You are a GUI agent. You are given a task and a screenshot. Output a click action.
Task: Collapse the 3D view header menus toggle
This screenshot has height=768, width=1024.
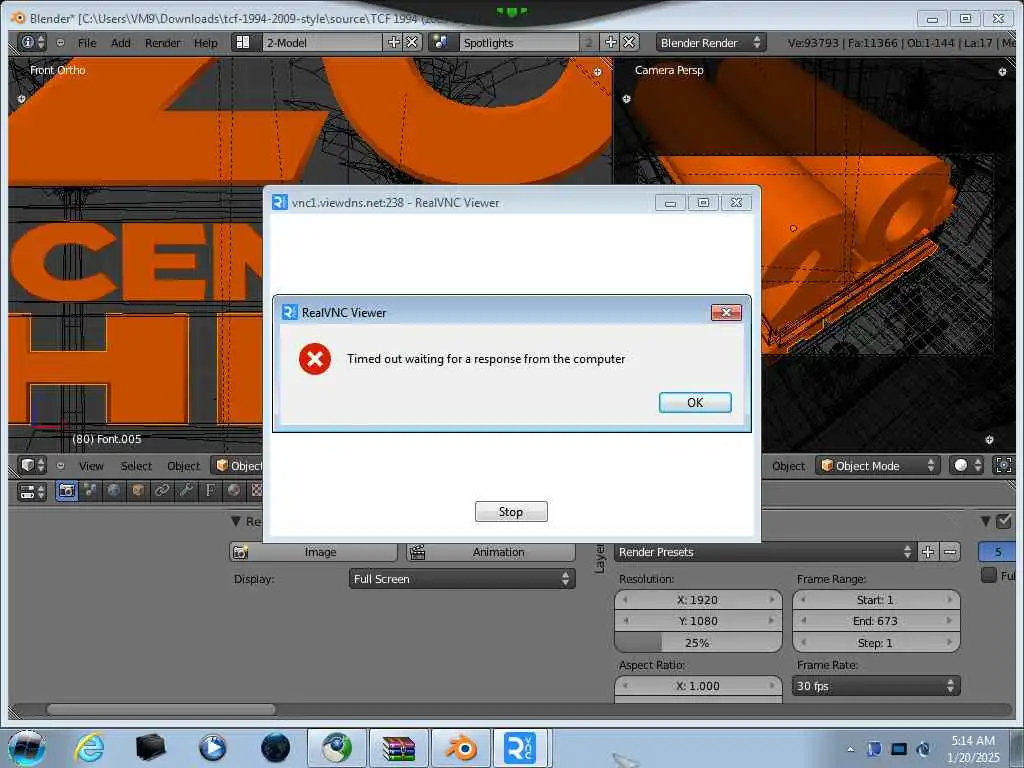click(60, 466)
